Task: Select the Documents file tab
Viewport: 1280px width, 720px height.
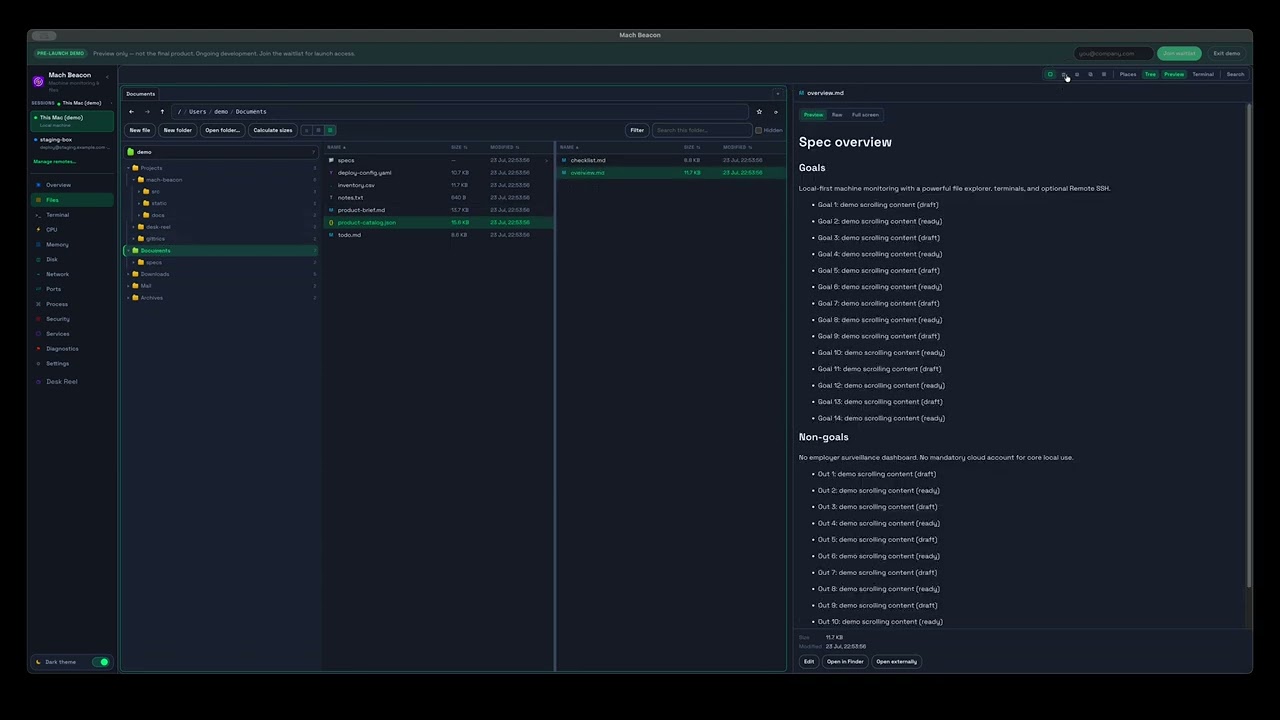Action: point(141,94)
